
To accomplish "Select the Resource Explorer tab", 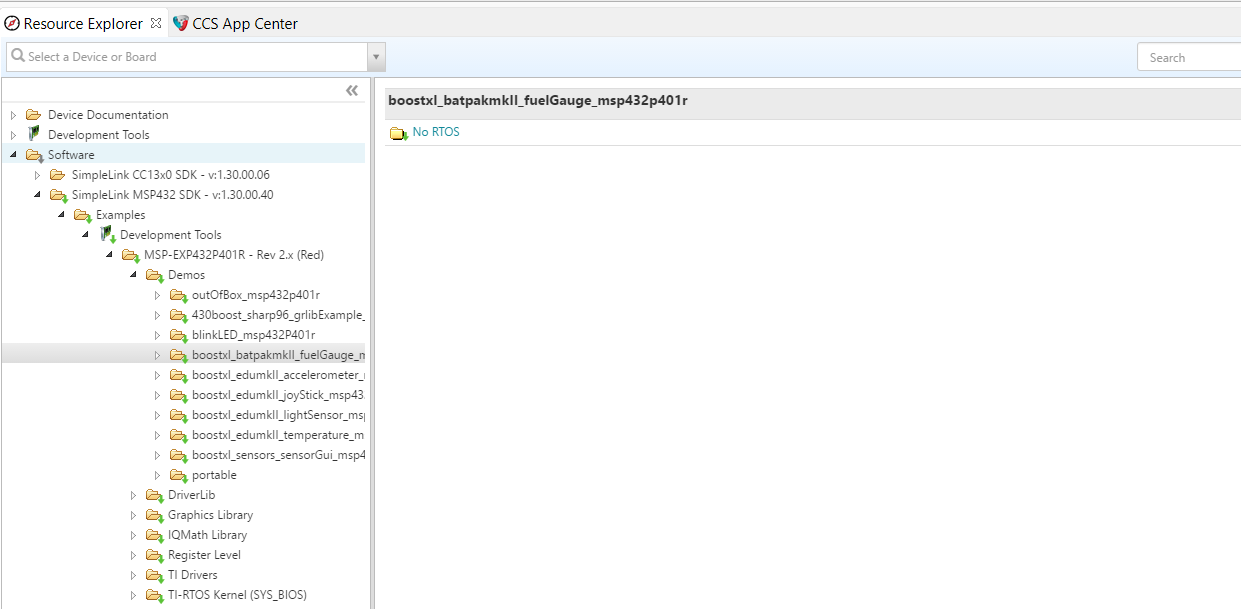I will coord(74,23).
